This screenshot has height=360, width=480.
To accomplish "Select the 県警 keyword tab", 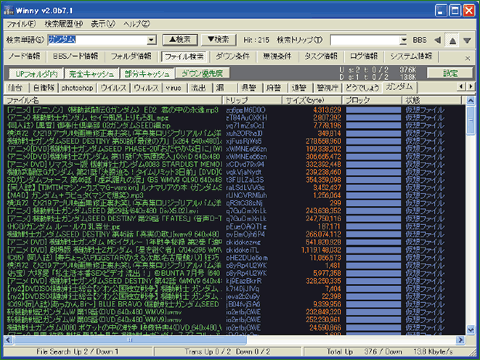I will coord(249,88).
